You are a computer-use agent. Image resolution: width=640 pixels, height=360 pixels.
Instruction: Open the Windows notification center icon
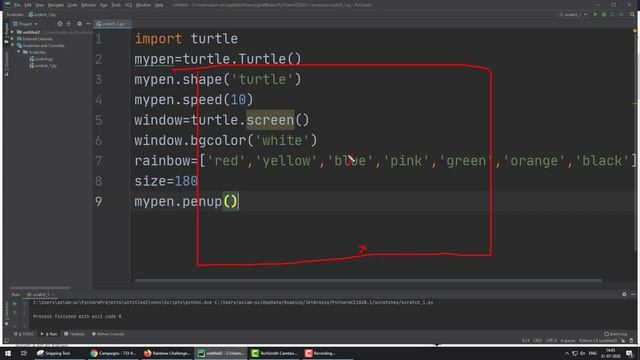click(x=629, y=353)
